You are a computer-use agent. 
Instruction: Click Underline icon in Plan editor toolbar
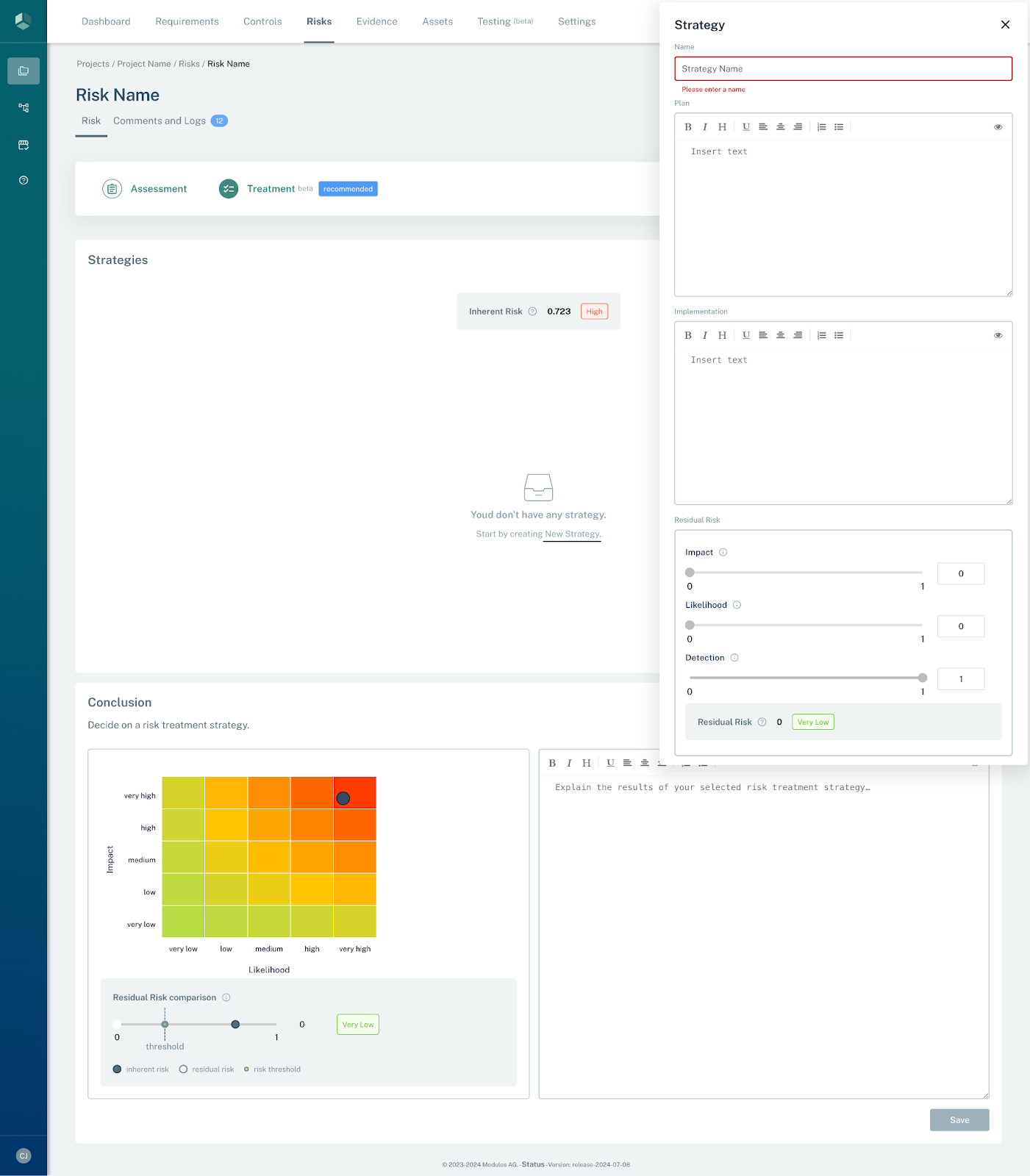(746, 127)
